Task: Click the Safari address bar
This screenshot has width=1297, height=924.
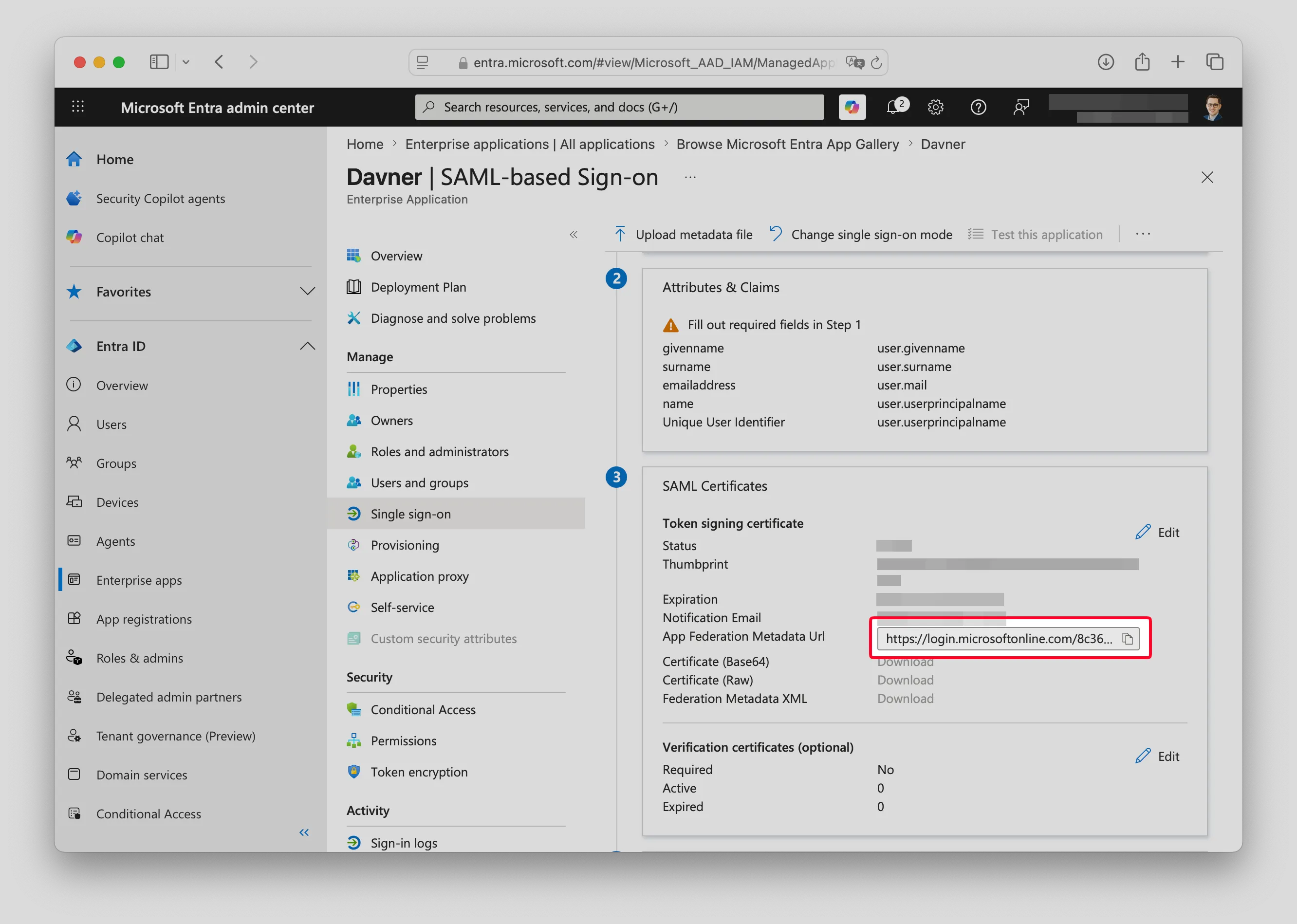Action: point(648,63)
